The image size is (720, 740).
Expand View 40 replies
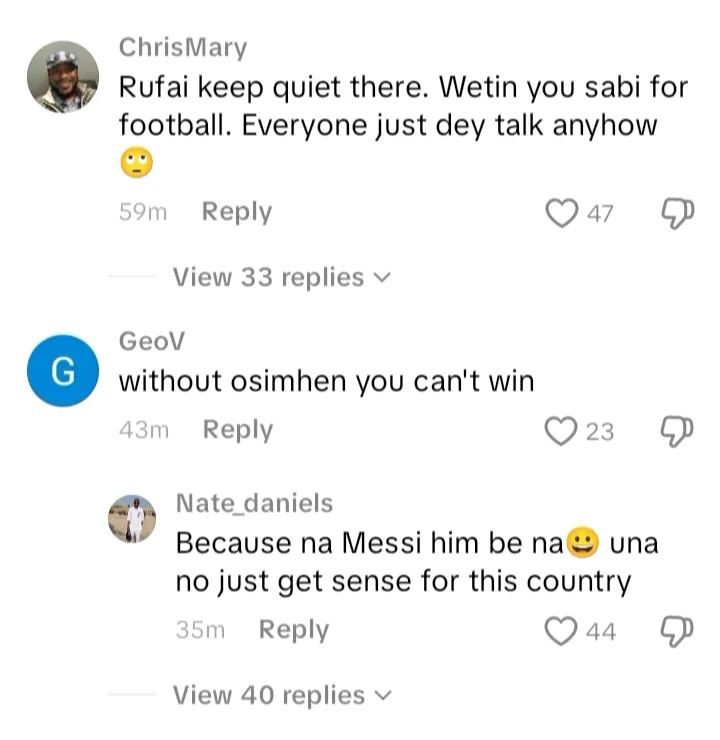coord(280,695)
